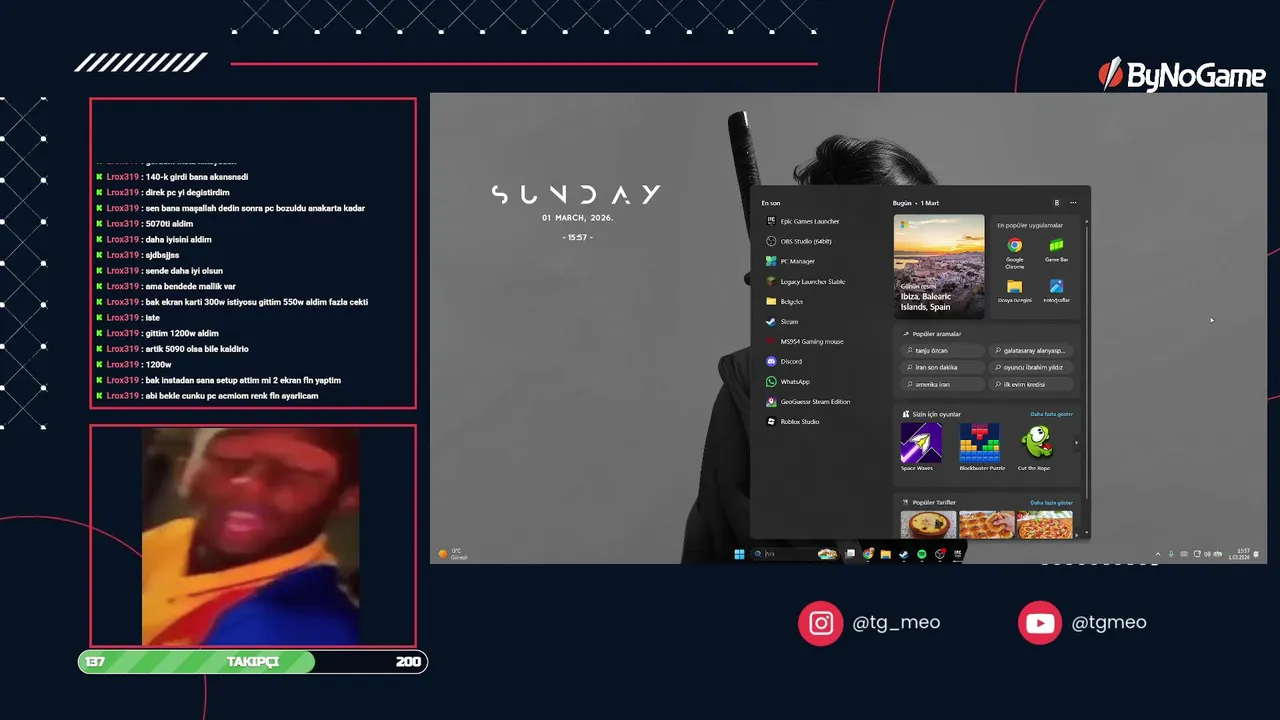
Task: Open the Space Waves game tile
Action: (921, 447)
